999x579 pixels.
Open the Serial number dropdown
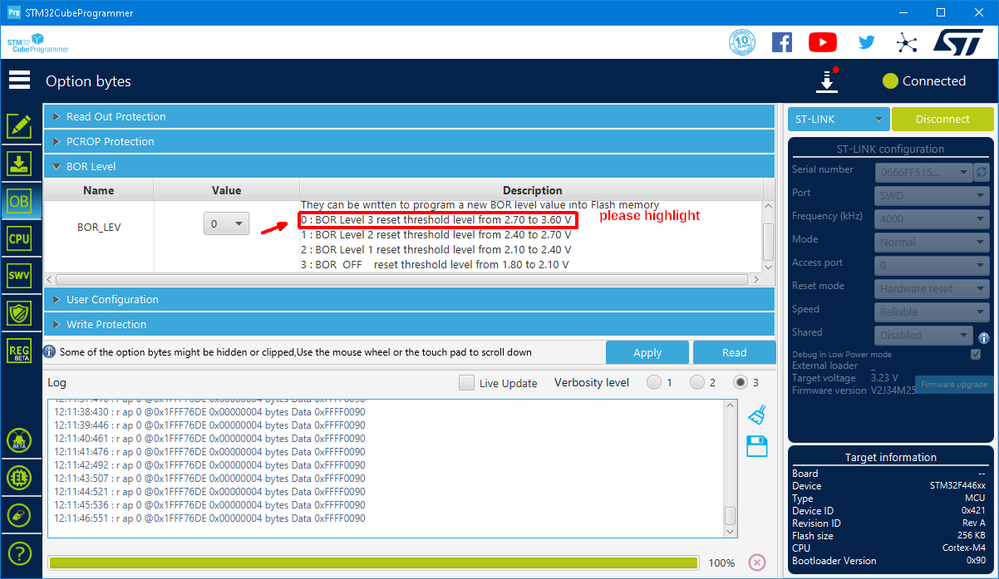coord(923,172)
